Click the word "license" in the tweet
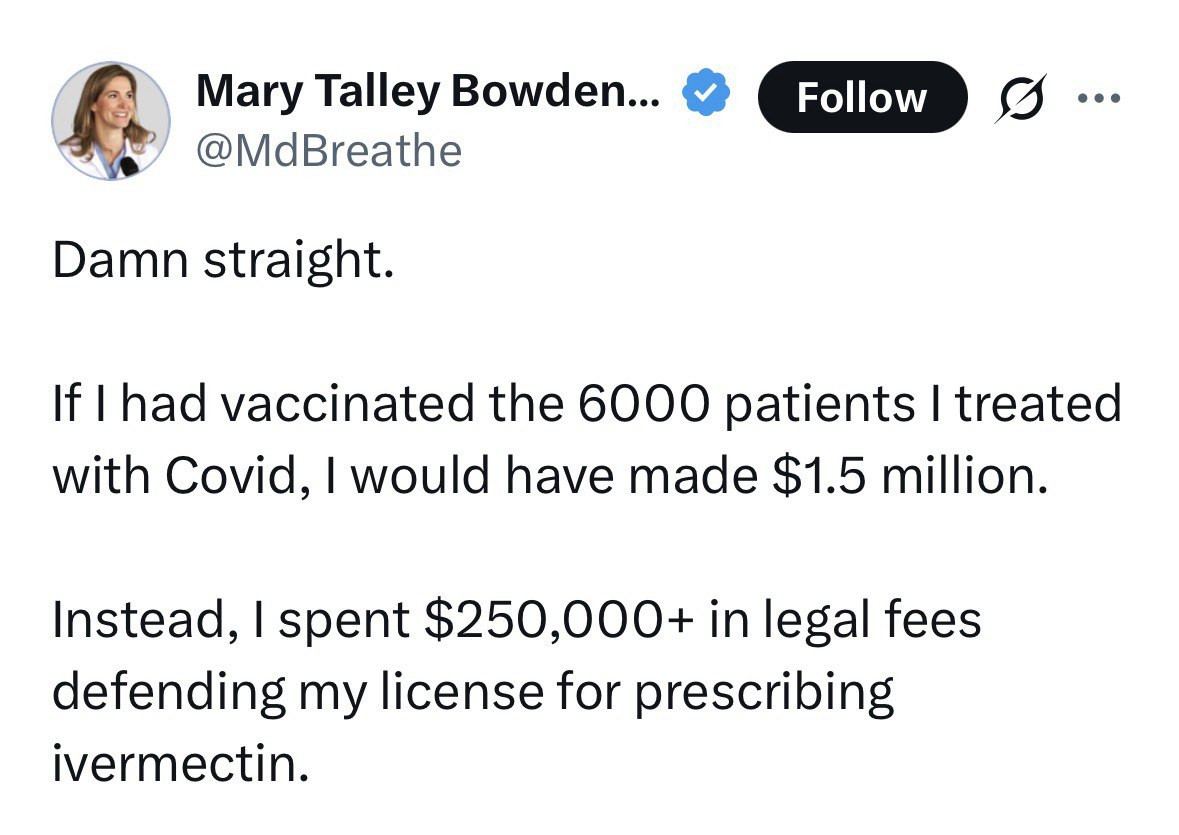The width and height of the screenshot is (1179, 835). click(474, 692)
